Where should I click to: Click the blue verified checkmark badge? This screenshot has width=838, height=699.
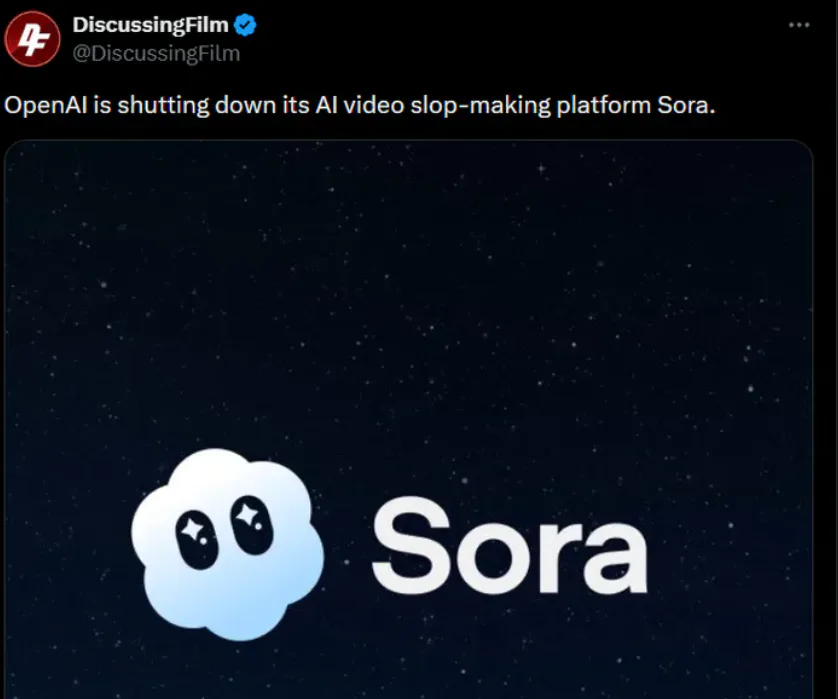pyautogui.click(x=245, y=25)
